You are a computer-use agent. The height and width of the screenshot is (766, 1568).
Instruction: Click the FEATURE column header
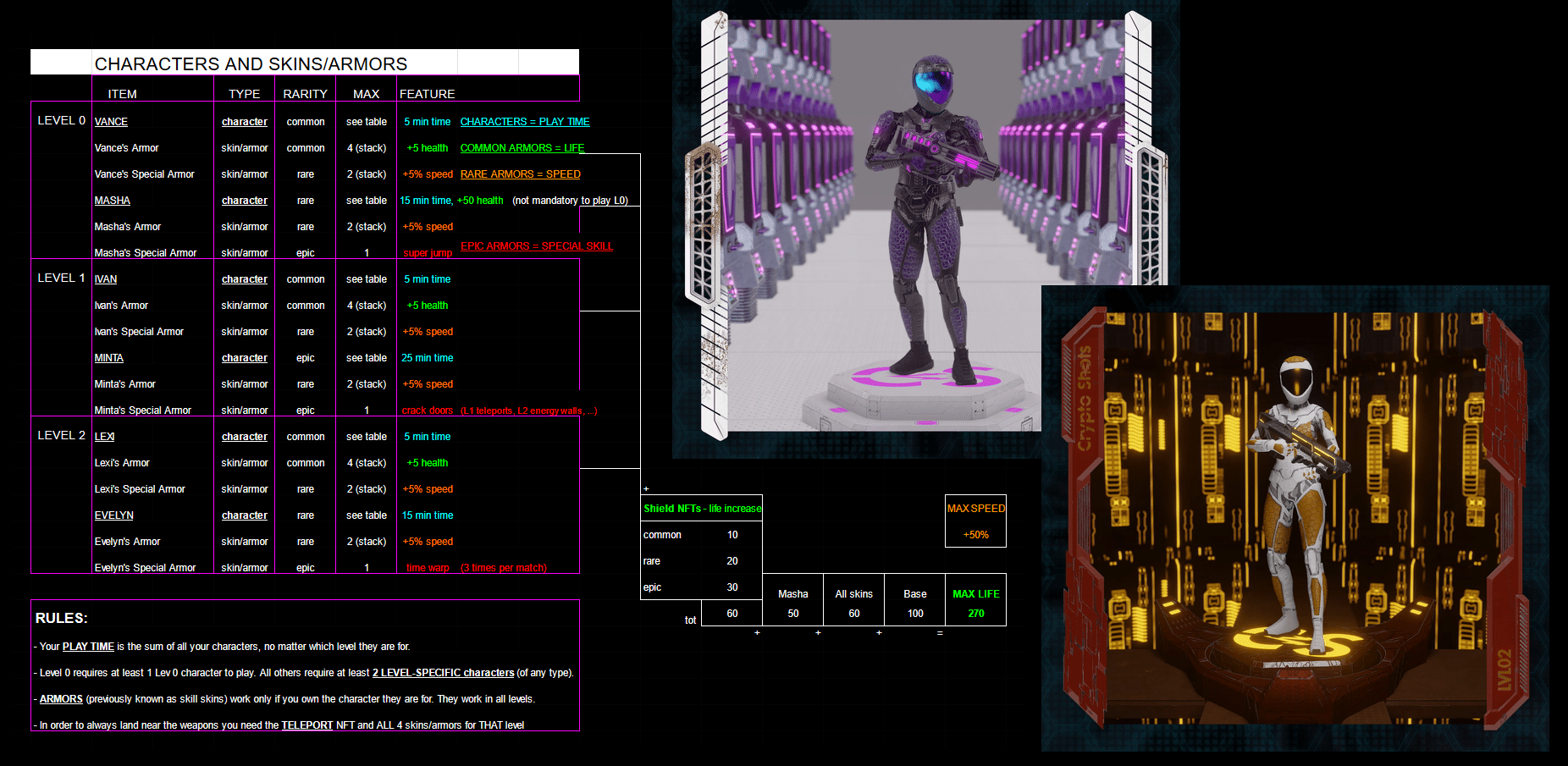(427, 94)
